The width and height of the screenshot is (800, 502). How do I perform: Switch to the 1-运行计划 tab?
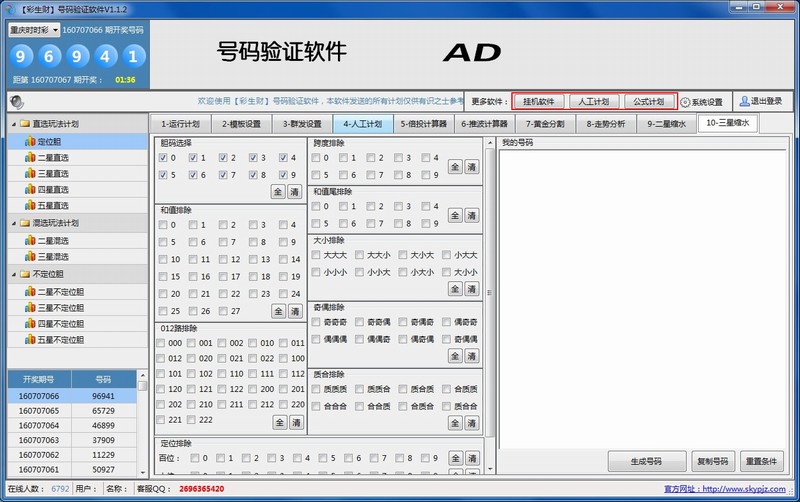point(180,124)
